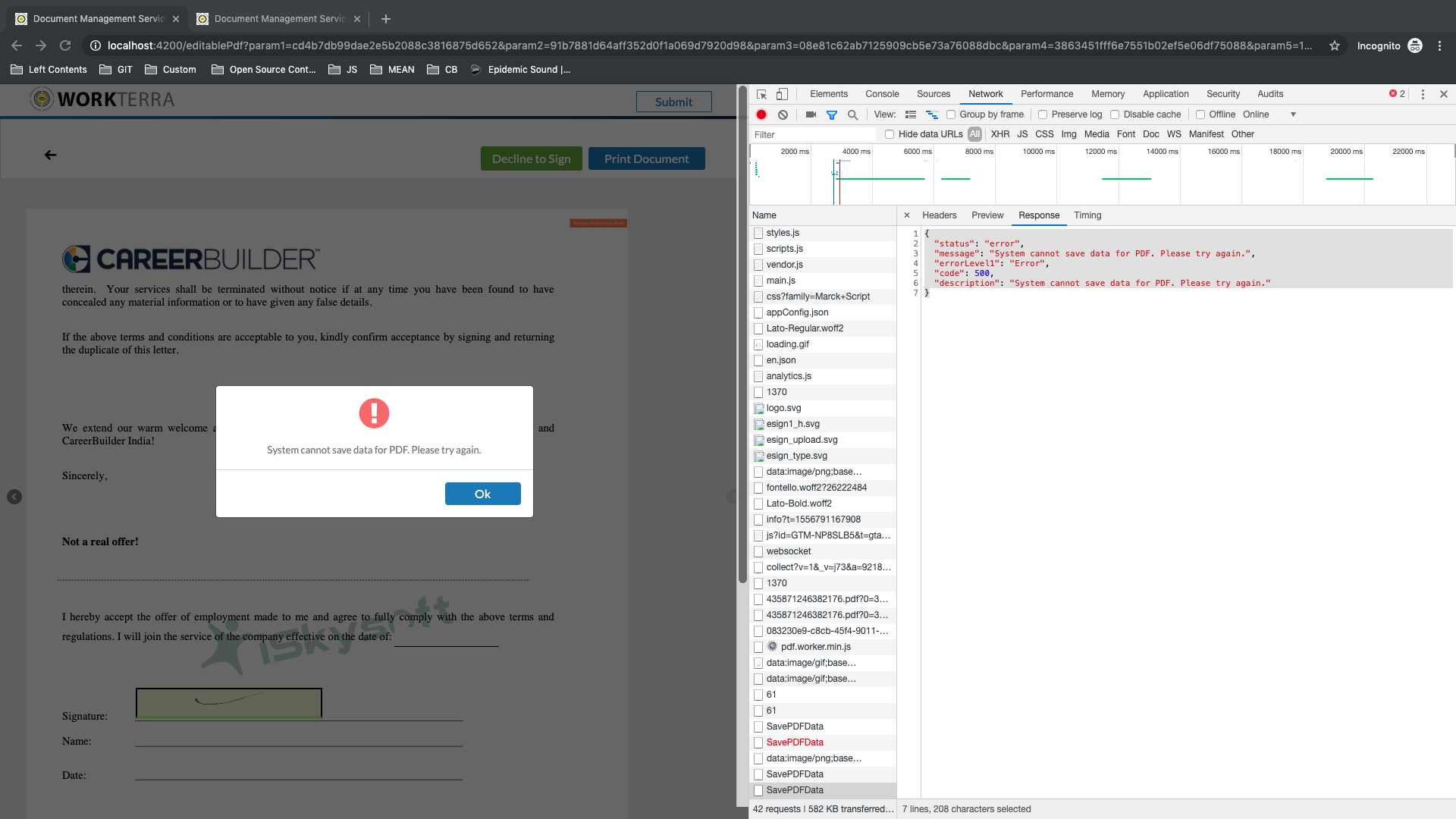Click the red error count badge
This screenshot has width=1456, height=819.
[1397, 94]
